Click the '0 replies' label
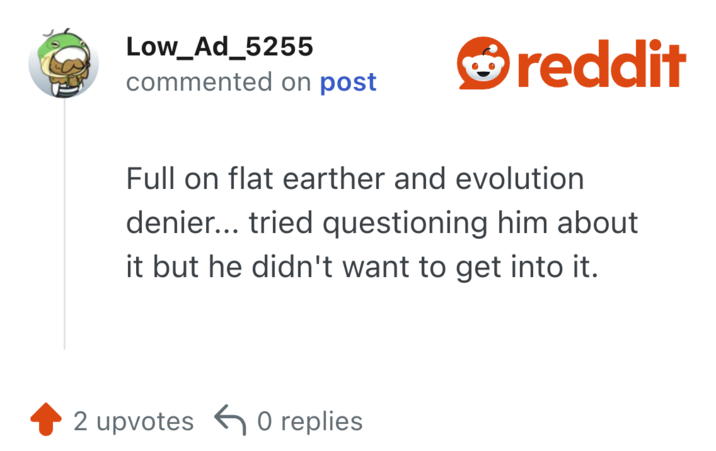The height and width of the screenshot is (451, 716). pos(310,421)
